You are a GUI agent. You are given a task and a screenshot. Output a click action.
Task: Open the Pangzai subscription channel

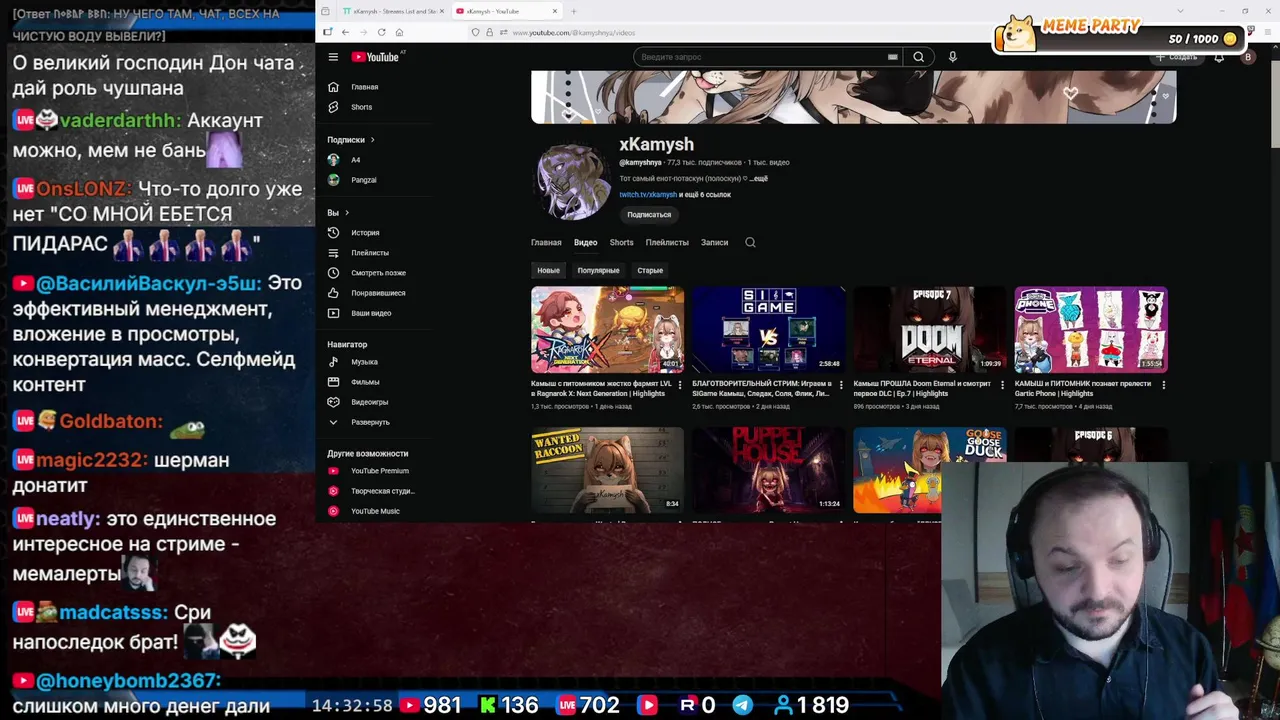pos(363,180)
